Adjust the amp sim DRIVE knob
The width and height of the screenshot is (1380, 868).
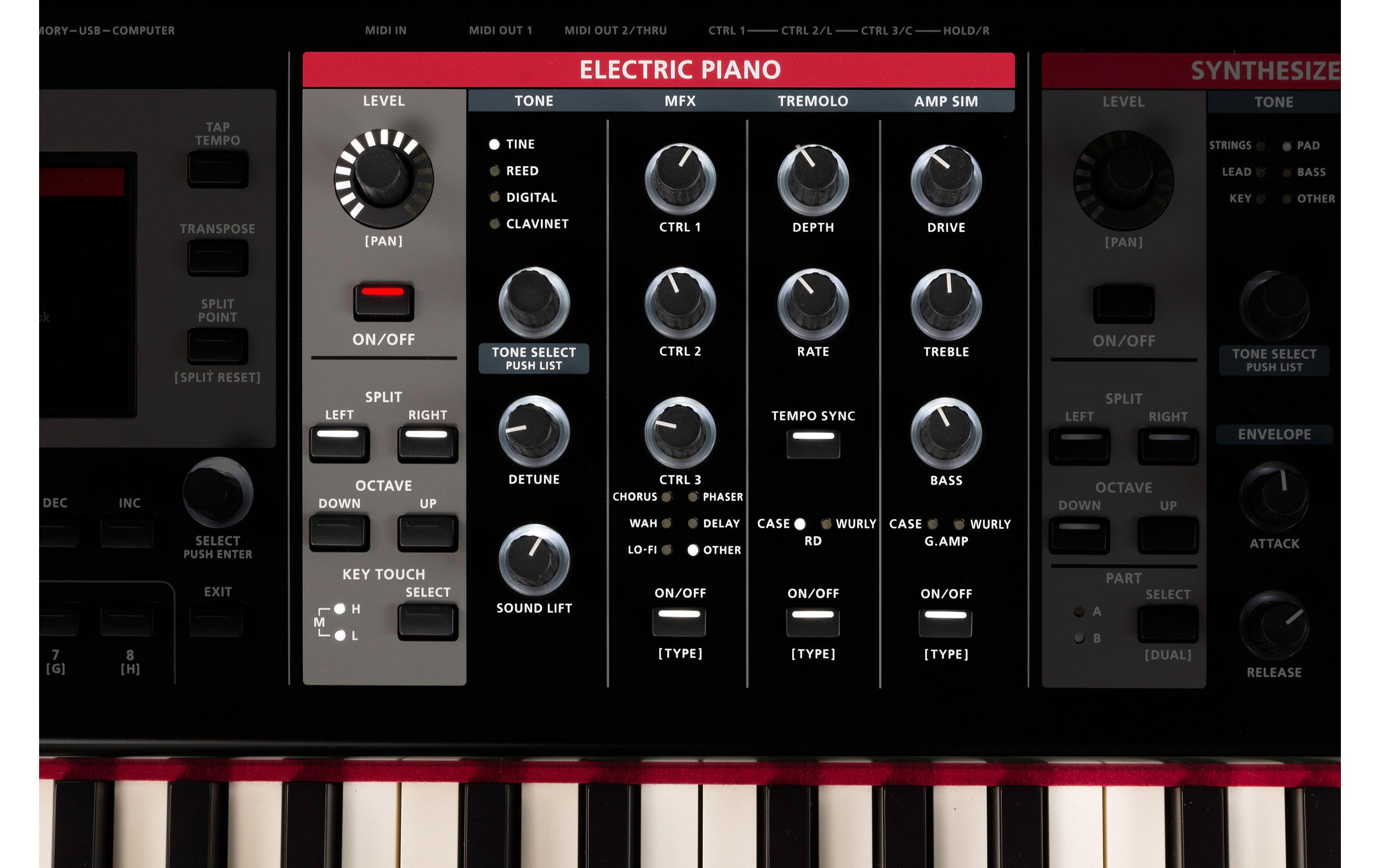946,180
